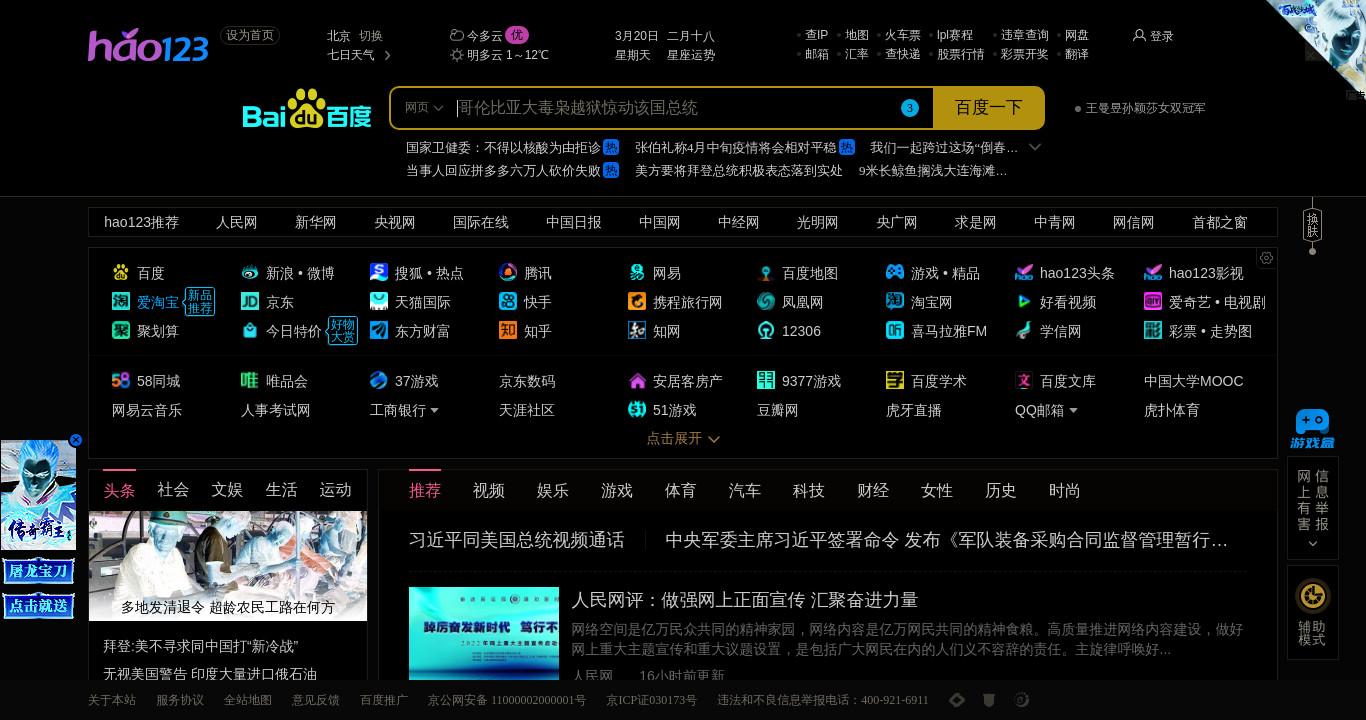This screenshot has width=1366, height=720.
Task: Switch to the 财经 feed tab
Action: [x=872, y=490]
